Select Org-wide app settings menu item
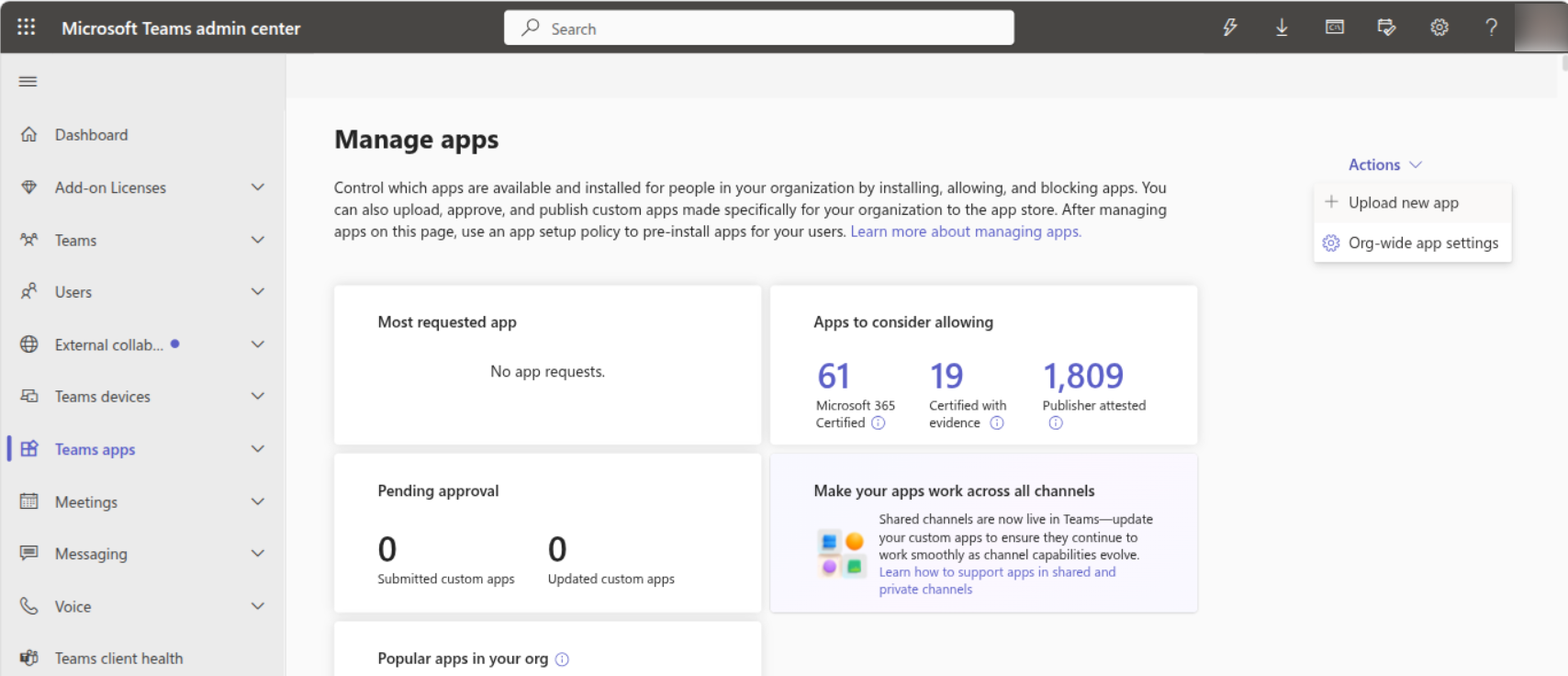 [1412, 243]
